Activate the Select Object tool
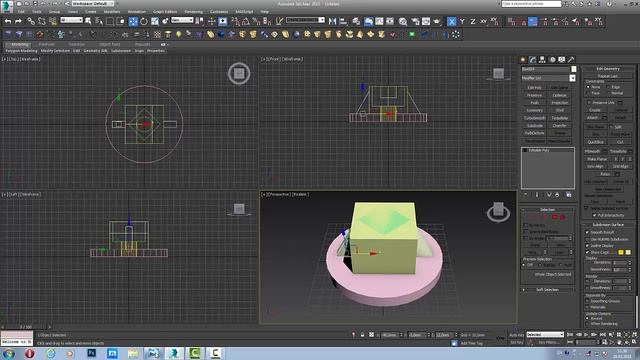This screenshot has width=640, height=360. click(x=88, y=21)
